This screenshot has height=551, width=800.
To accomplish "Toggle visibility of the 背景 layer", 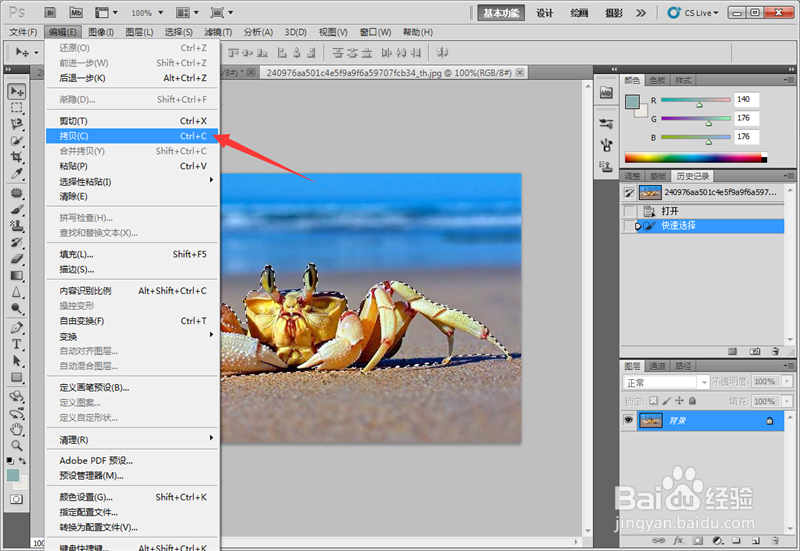I will (629, 420).
